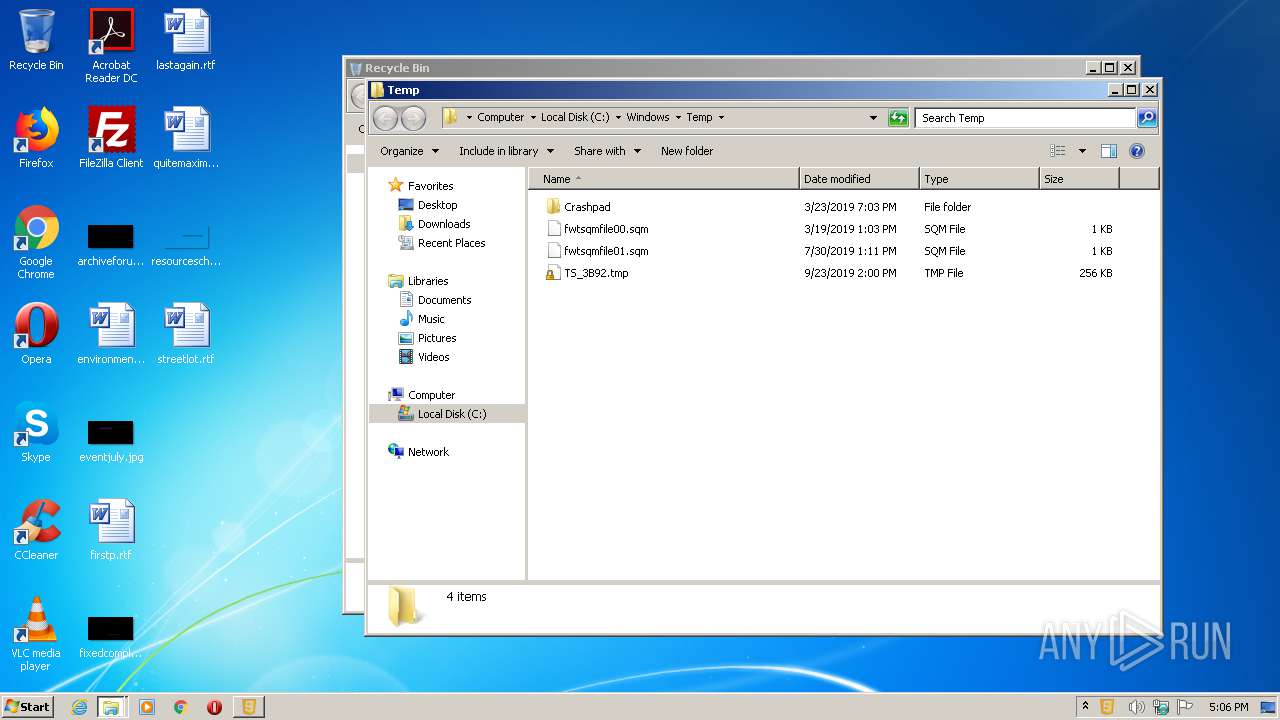Image resolution: width=1280 pixels, height=720 pixels.
Task: Open Videos library
Action: point(433,357)
